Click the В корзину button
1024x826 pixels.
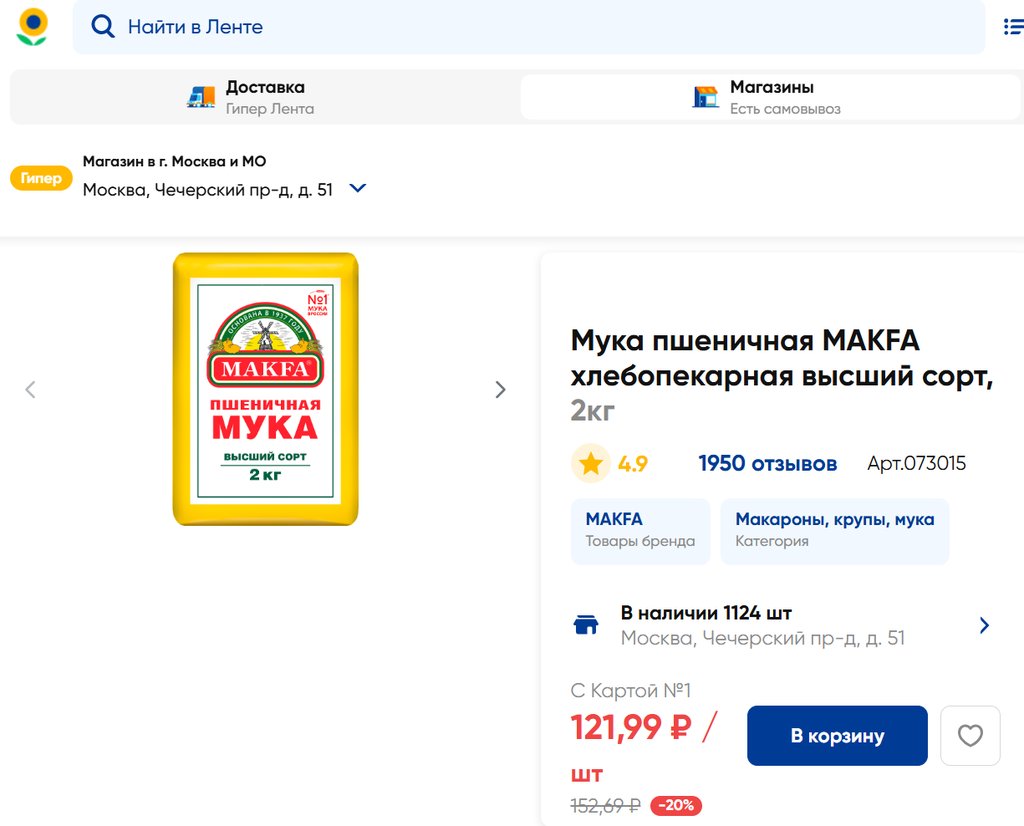(837, 736)
